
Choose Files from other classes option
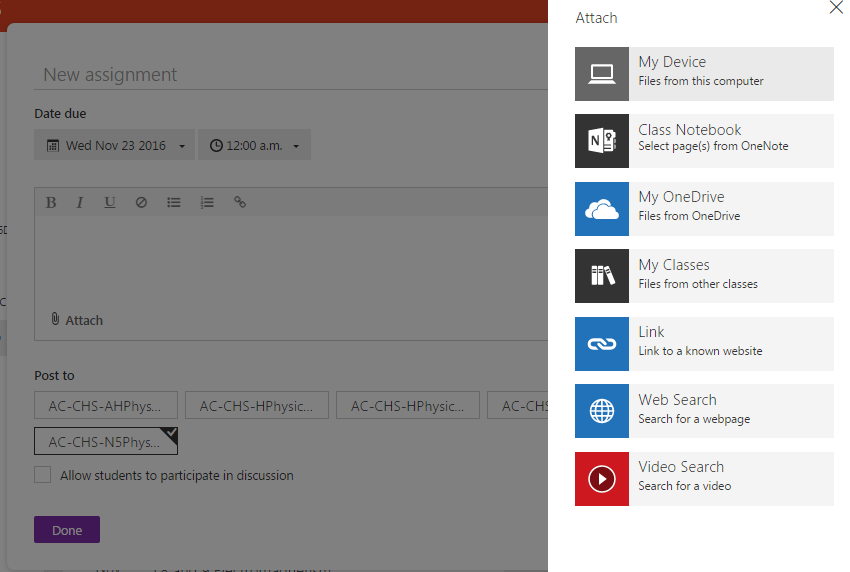(704, 276)
